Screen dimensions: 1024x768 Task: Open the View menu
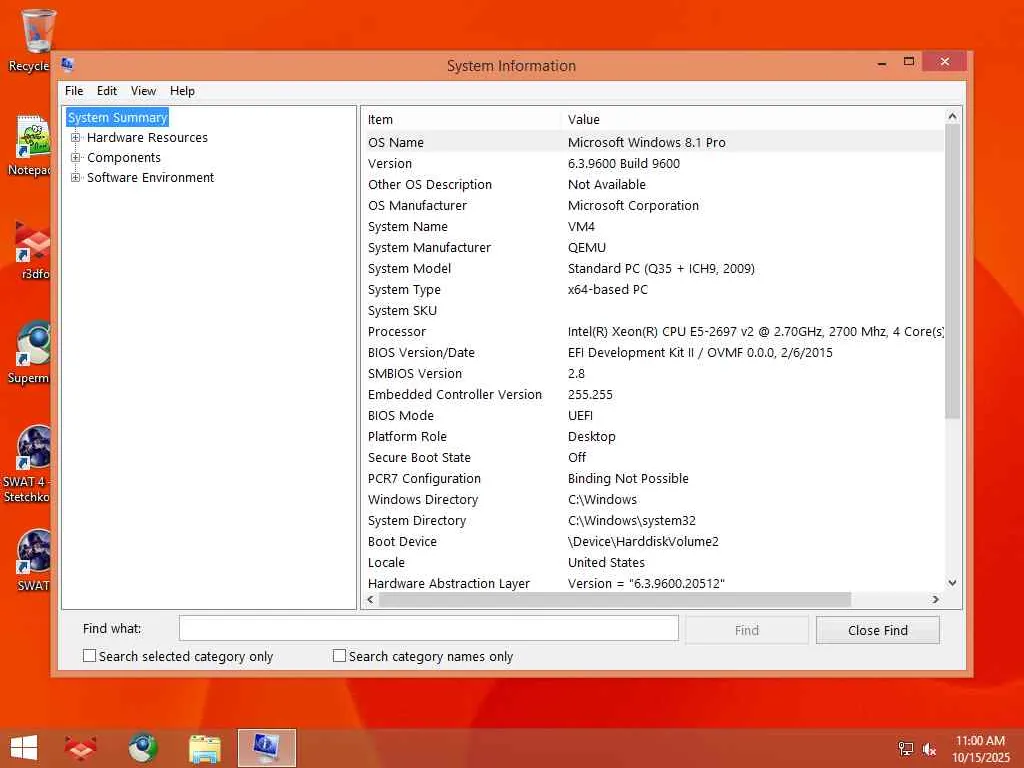pyautogui.click(x=143, y=91)
